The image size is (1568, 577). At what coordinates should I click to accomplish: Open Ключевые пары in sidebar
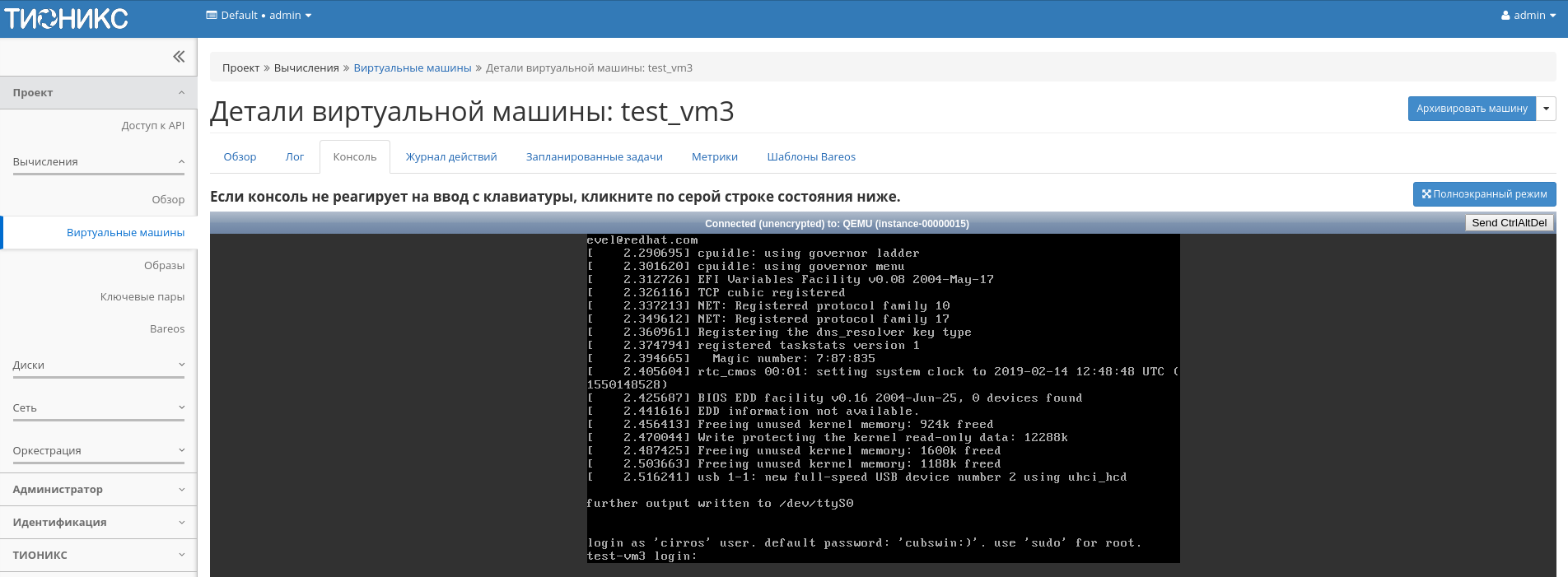[142, 296]
